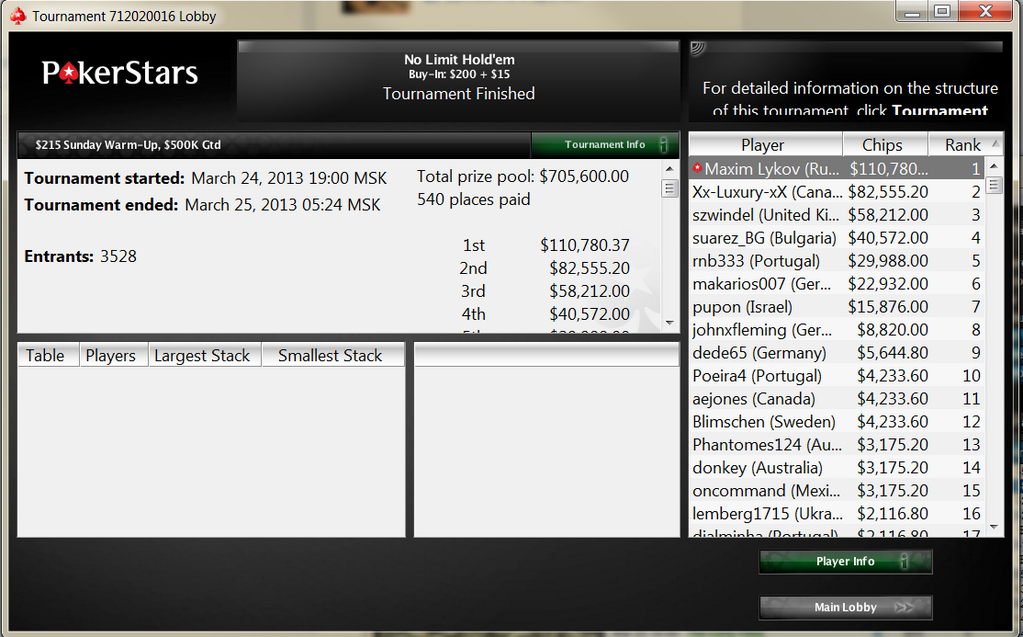Sort player list by Rank column

(965, 144)
